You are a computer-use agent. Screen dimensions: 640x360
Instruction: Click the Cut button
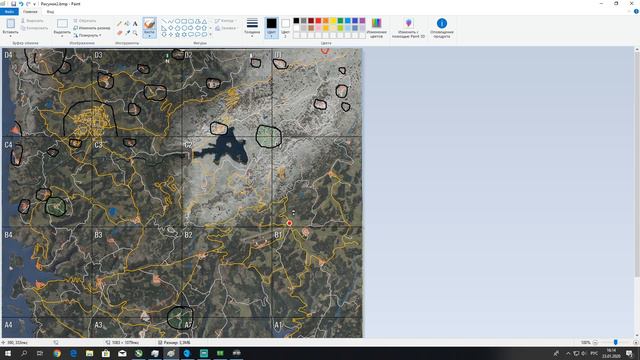point(32,21)
